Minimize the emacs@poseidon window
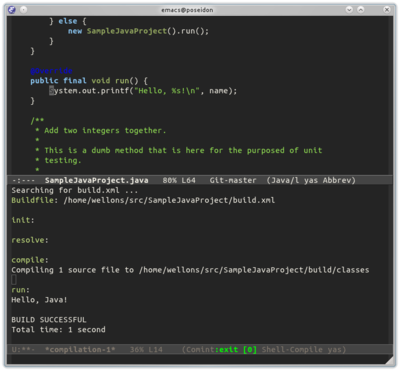This screenshot has width=400, height=371. 349,10
